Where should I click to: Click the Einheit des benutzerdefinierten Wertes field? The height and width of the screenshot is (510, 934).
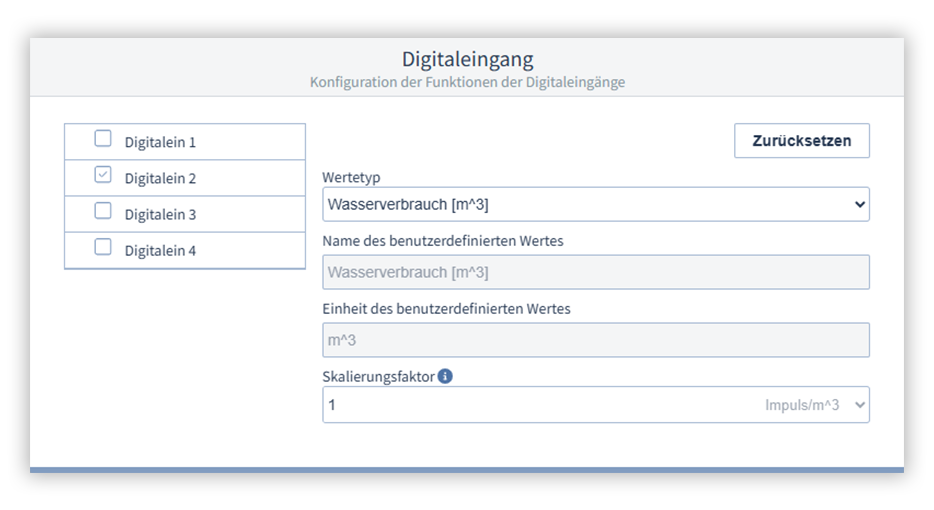[595, 340]
